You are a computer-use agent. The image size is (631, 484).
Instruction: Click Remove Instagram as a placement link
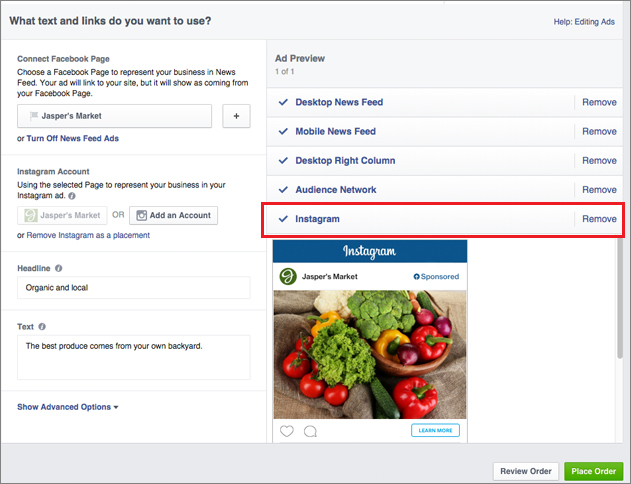click(88, 235)
